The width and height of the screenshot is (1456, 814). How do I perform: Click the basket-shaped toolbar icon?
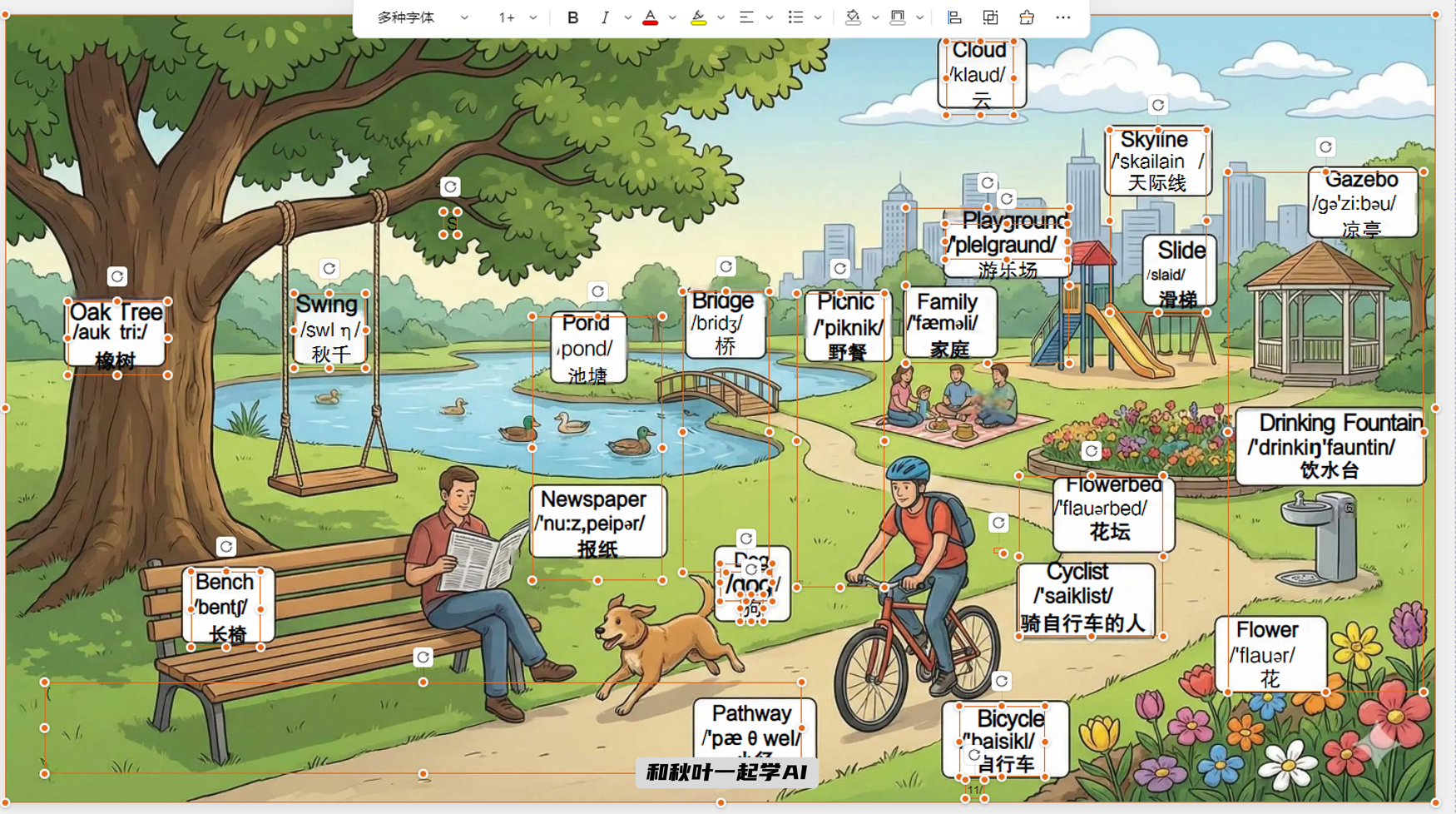click(x=1027, y=17)
